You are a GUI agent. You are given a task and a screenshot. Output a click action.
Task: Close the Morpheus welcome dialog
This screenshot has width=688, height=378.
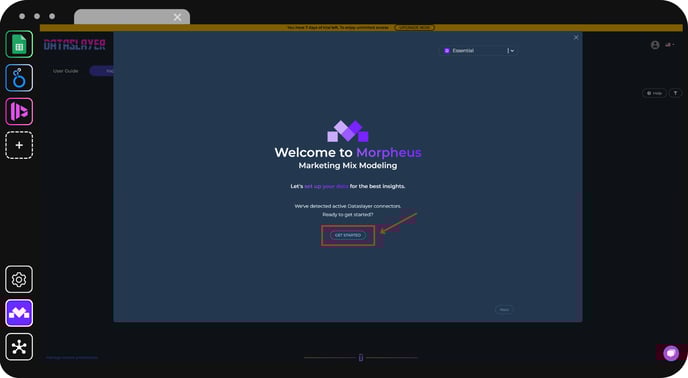pyautogui.click(x=576, y=38)
